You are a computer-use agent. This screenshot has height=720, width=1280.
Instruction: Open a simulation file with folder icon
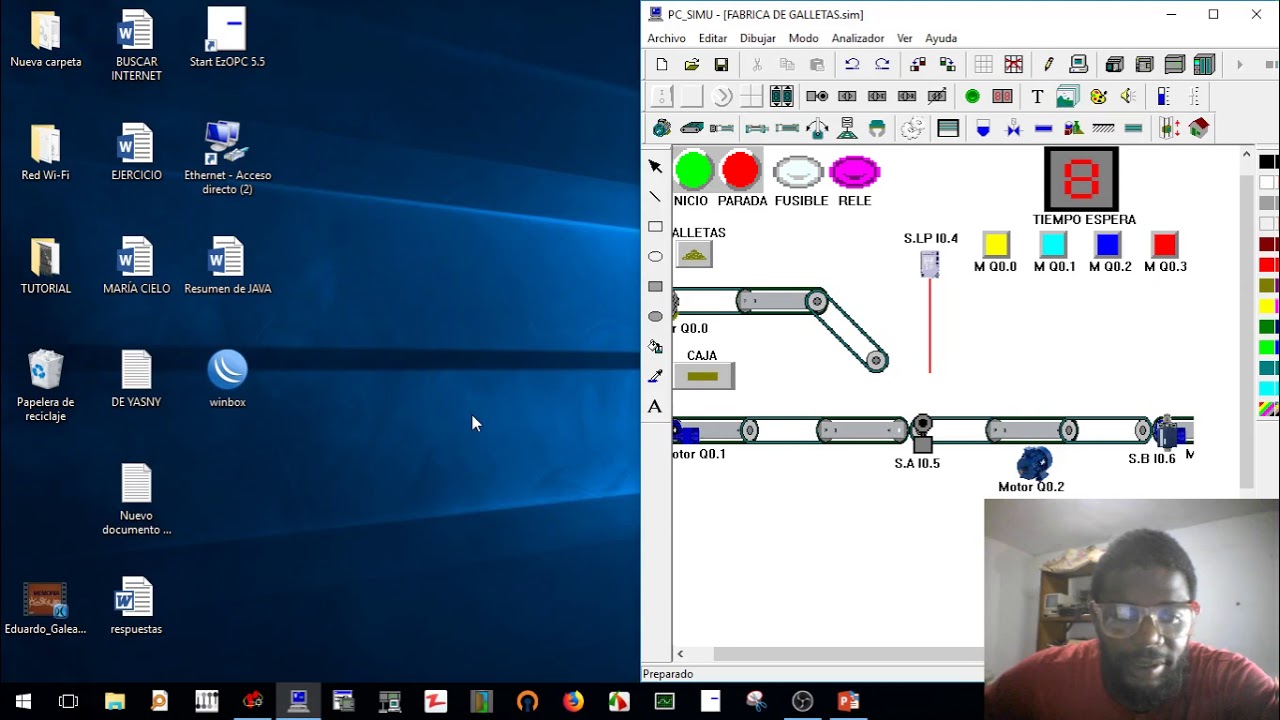pos(691,64)
